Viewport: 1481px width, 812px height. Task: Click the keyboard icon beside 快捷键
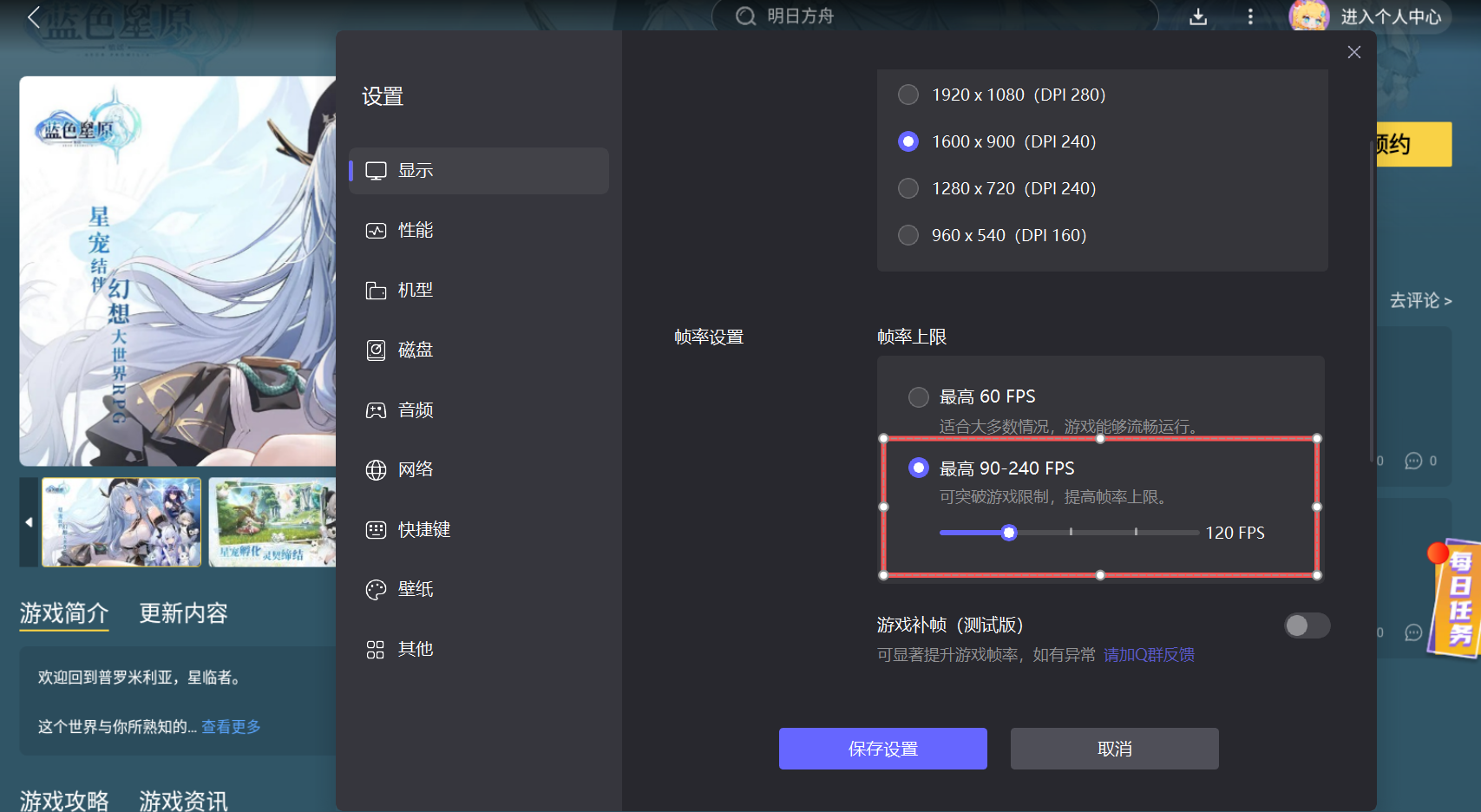click(x=376, y=530)
